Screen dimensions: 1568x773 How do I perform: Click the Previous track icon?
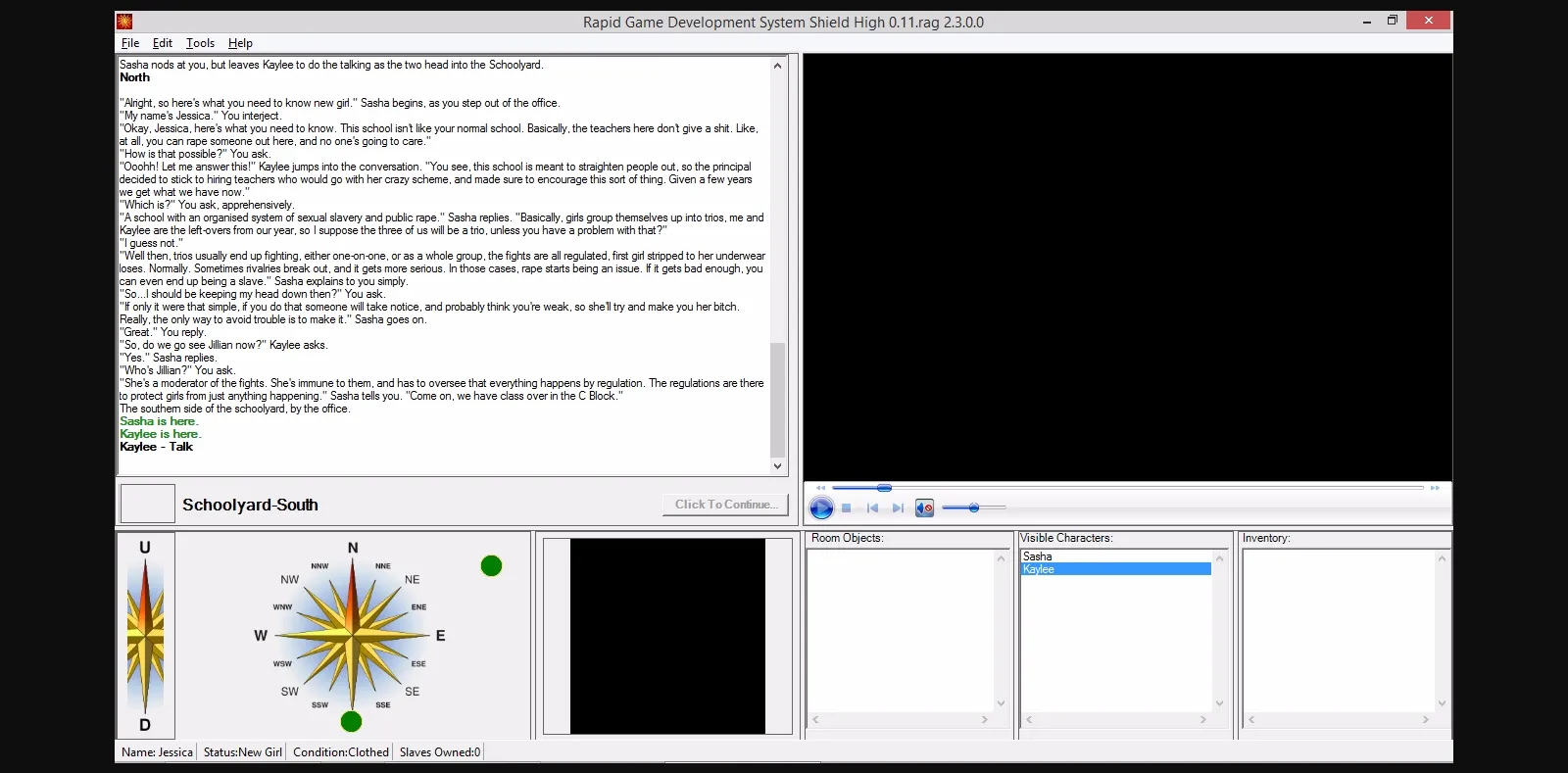(x=872, y=507)
